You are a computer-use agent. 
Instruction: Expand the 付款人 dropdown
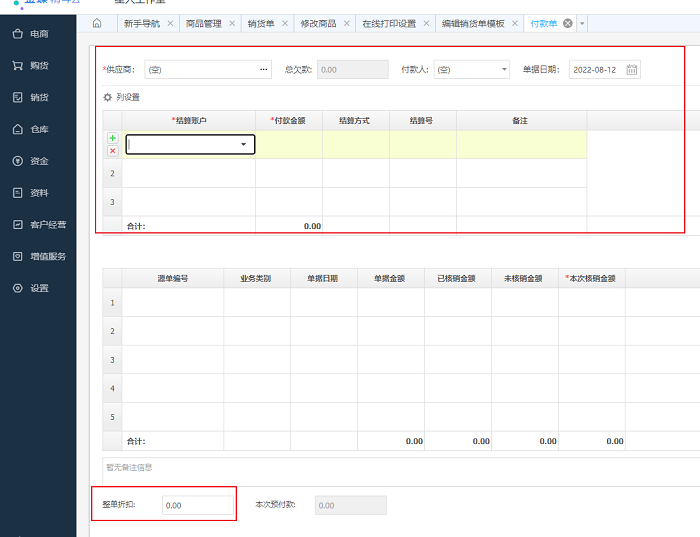pyautogui.click(x=503, y=70)
